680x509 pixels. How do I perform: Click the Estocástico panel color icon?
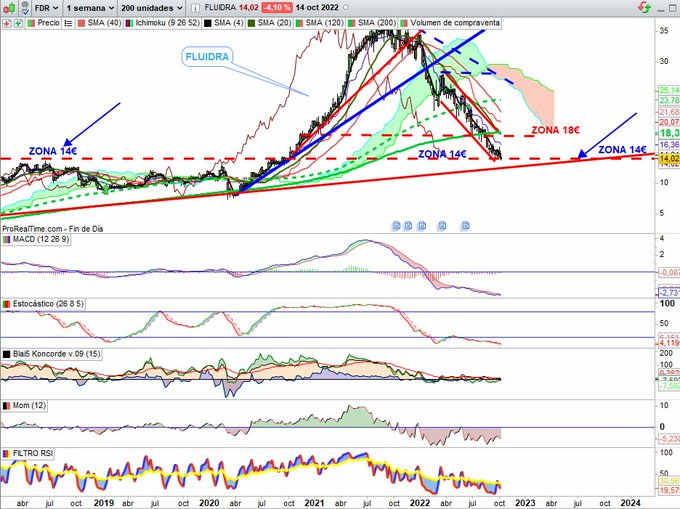point(7,304)
